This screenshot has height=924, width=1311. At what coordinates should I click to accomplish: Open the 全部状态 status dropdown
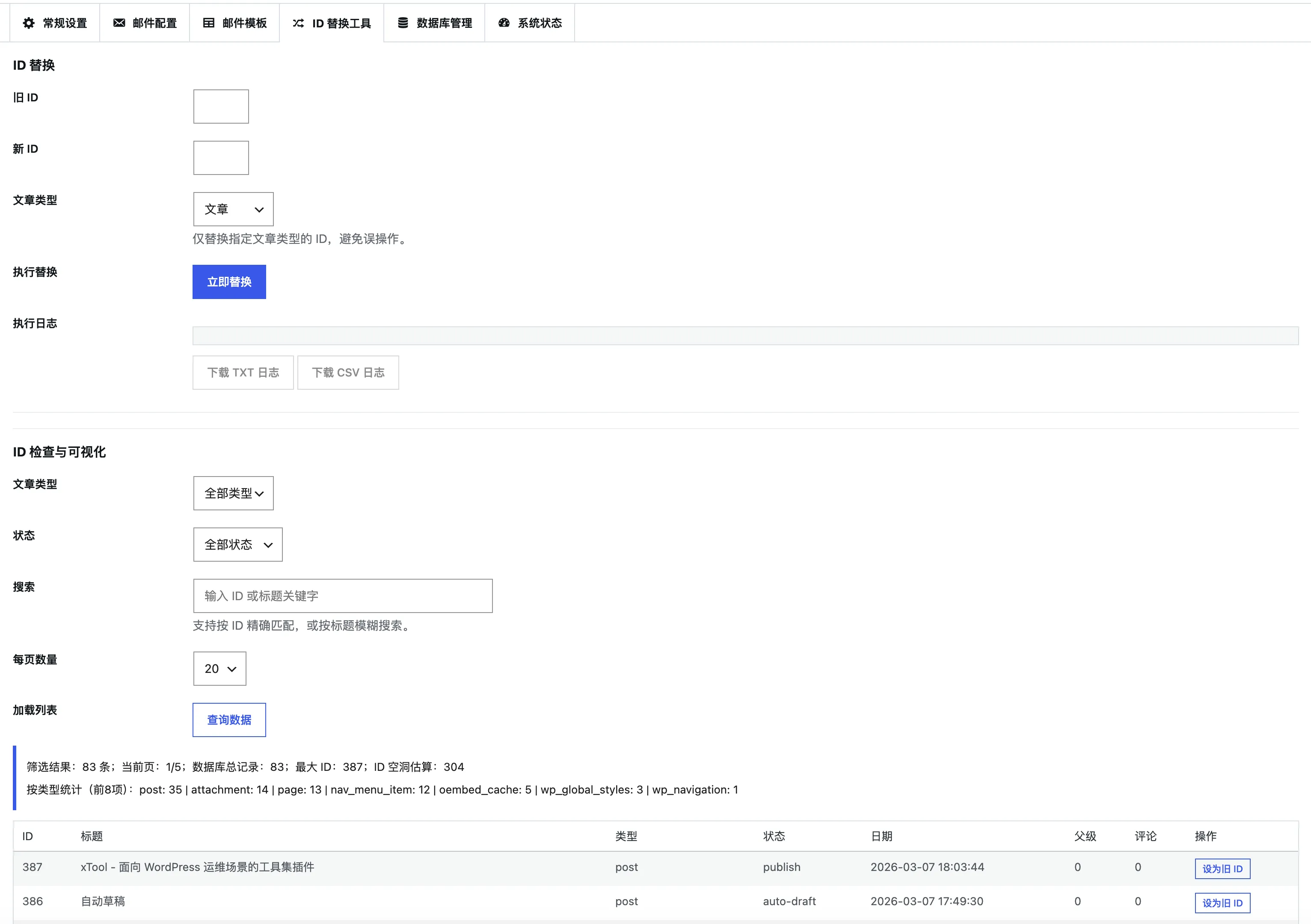click(237, 545)
